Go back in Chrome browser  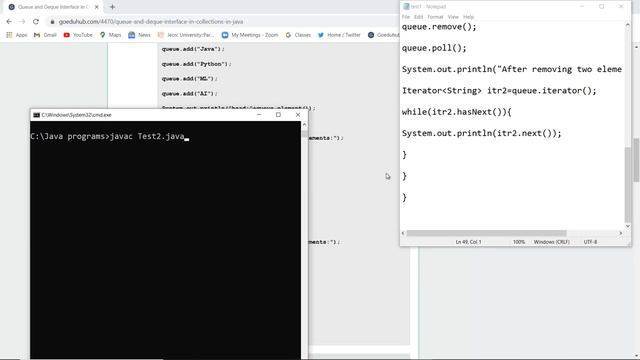click(x=9, y=22)
